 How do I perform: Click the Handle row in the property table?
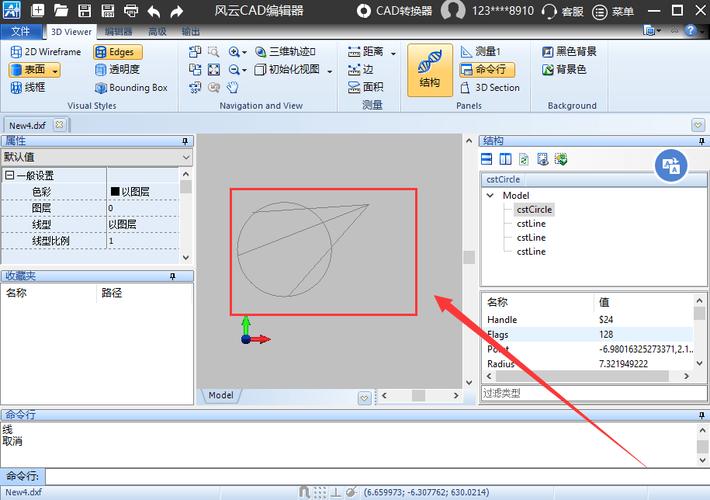pos(589,319)
